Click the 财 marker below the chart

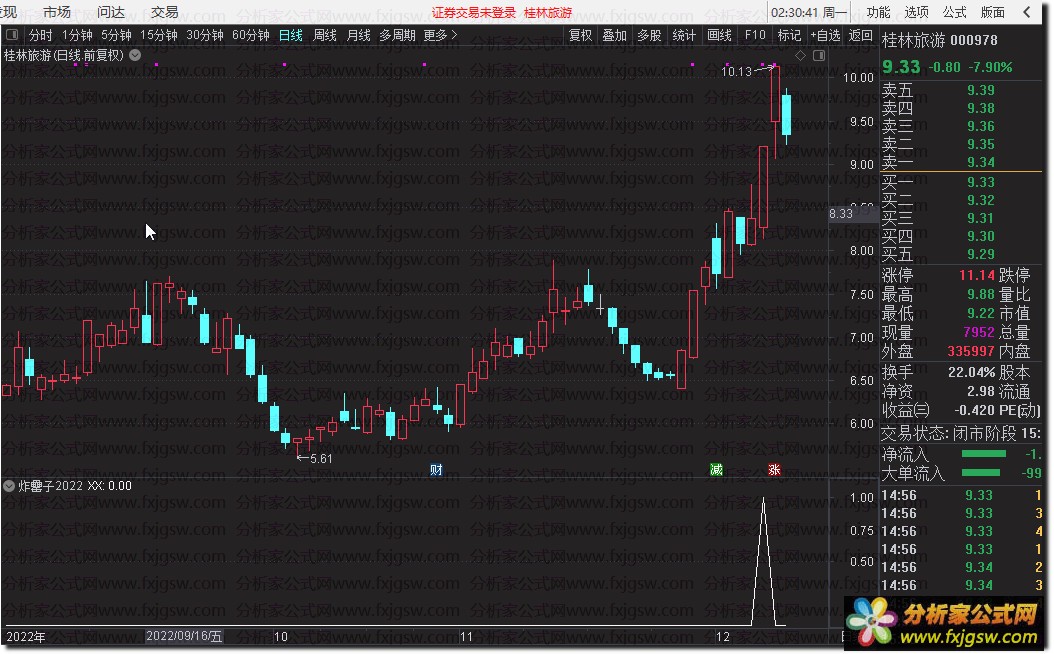point(436,470)
